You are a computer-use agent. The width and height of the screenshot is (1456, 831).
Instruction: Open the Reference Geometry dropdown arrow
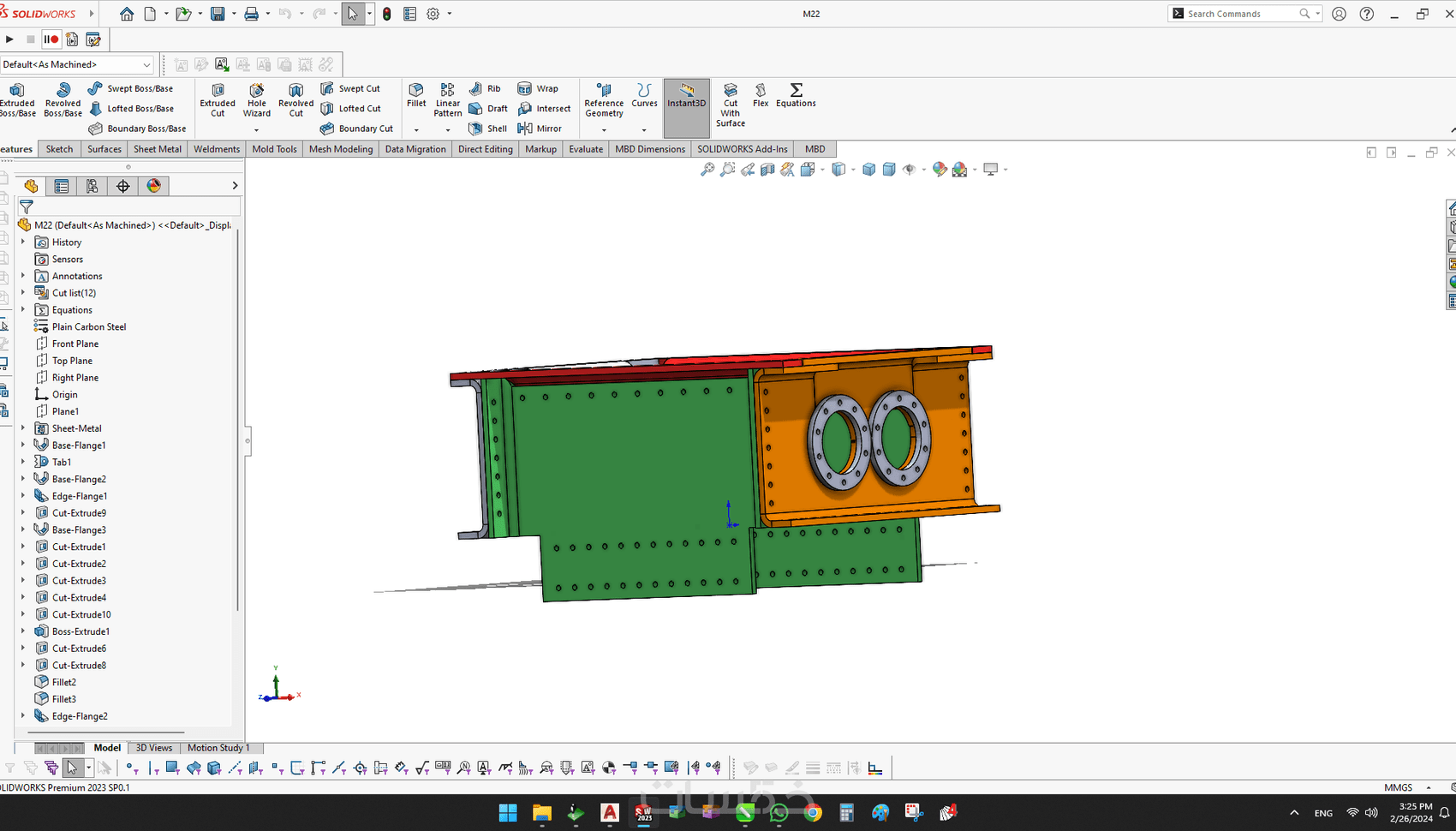click(x=604, y=130)
